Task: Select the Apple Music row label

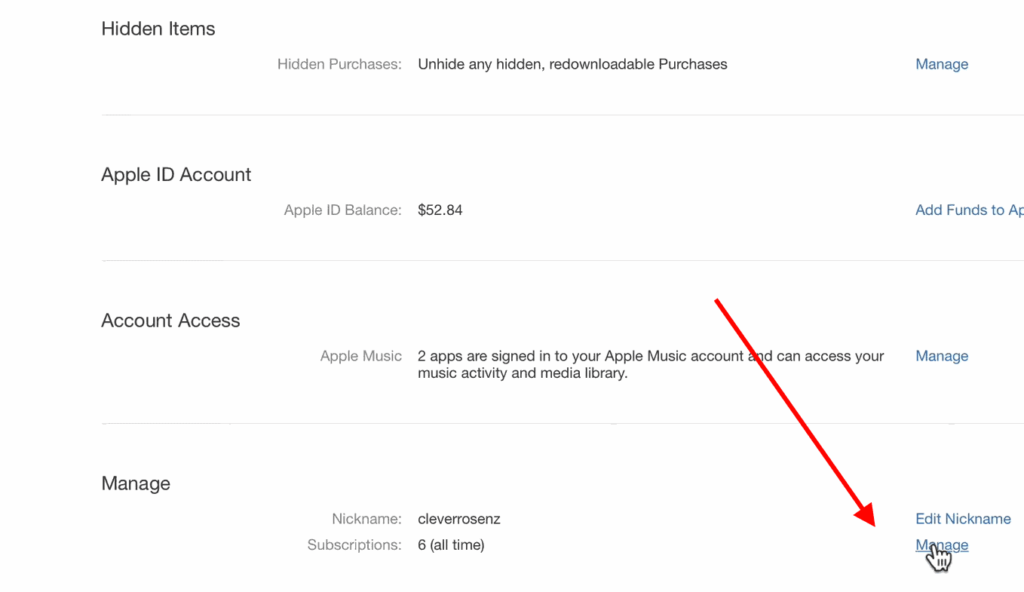Action: tap(360, 355)
